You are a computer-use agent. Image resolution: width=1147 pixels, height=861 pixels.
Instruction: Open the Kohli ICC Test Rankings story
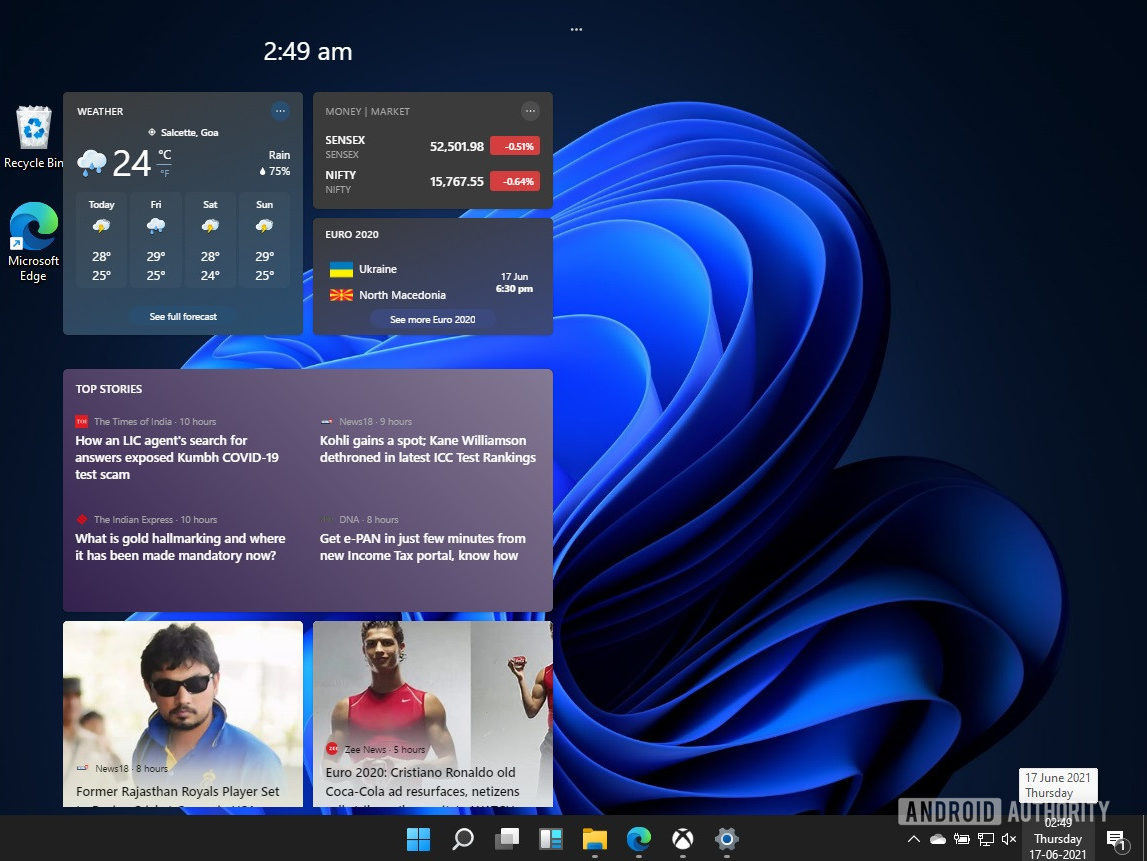click(427, 449)
